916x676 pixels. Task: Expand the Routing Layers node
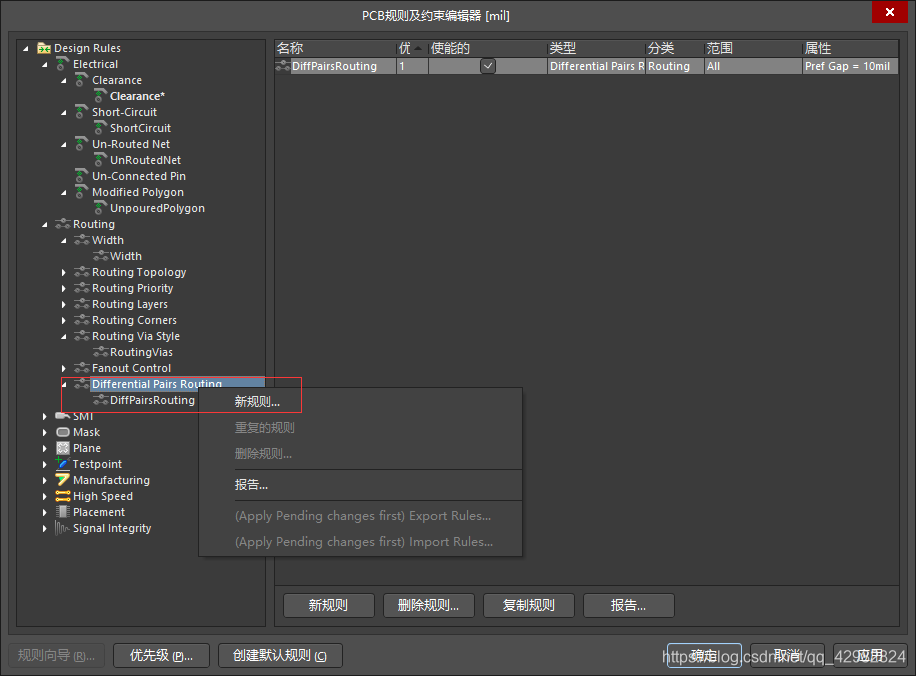tap(64, 304)
